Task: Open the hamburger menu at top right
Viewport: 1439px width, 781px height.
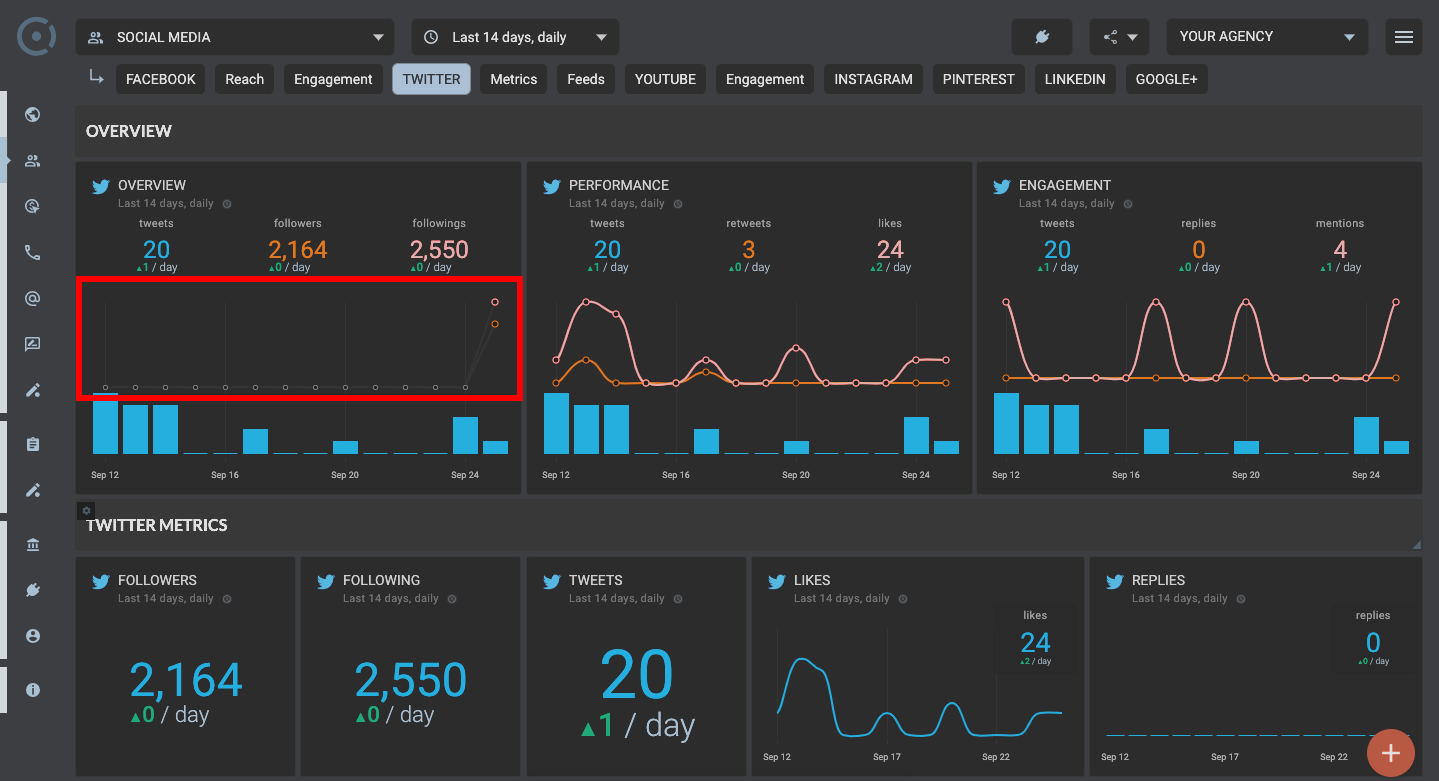Action: coord(1404,37)
